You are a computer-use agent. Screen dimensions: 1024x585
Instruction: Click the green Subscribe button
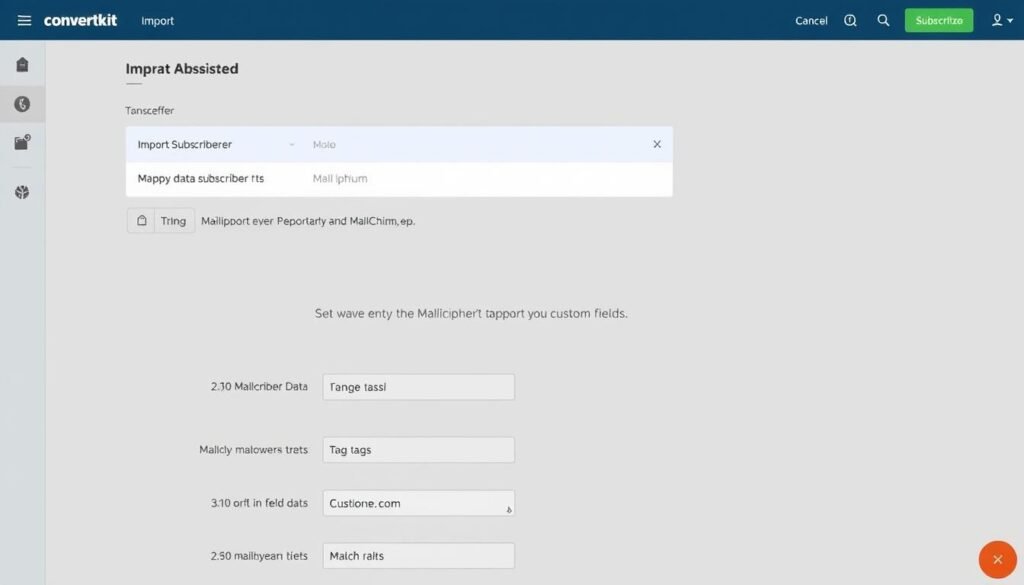click(x=938, y=19)
